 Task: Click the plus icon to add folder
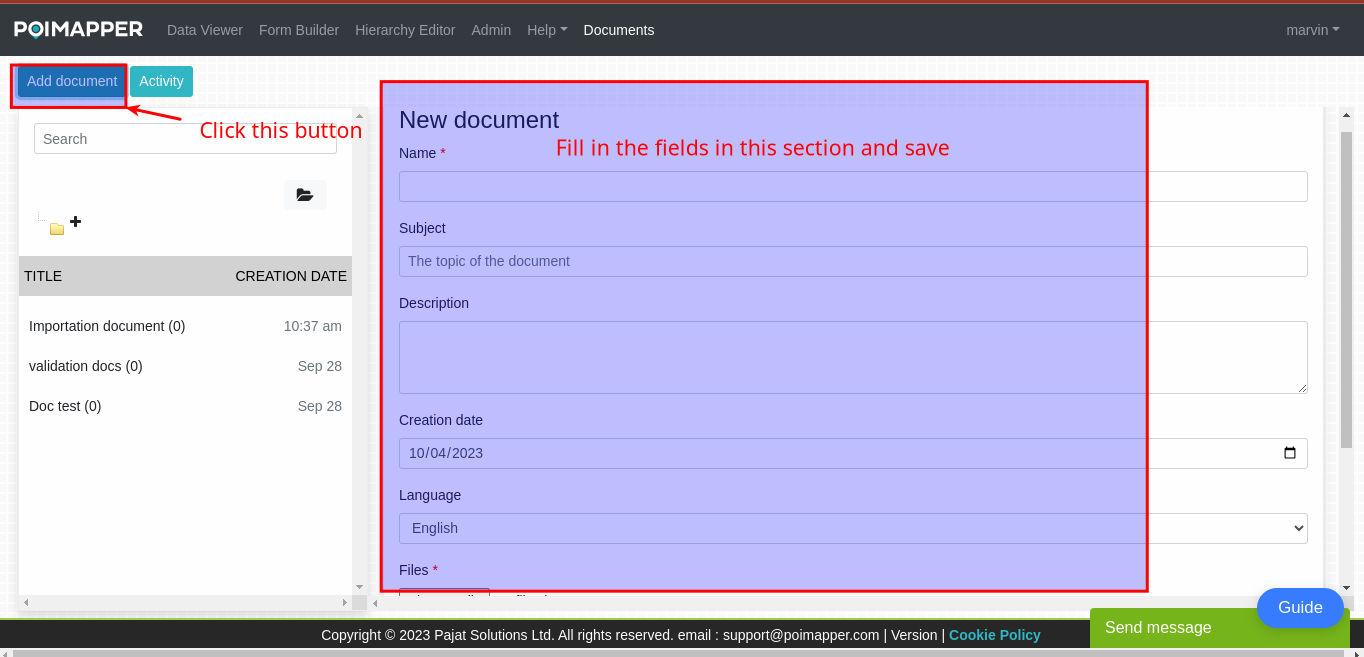(x=75, y=222)
